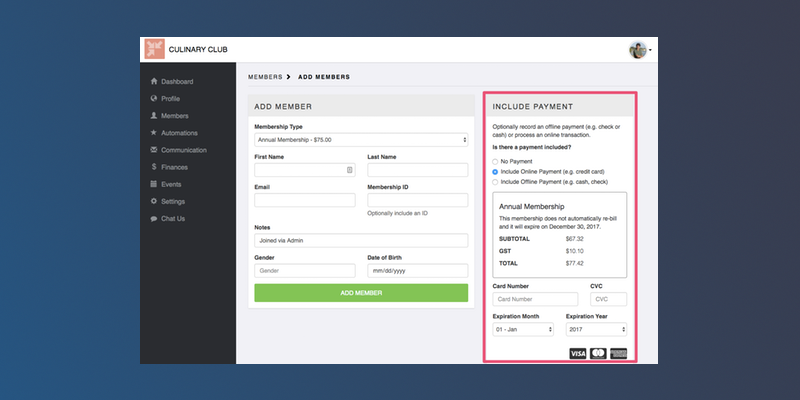Click the Communication envelope icon
Screen dimensions: 800x400
coord(154,150)
